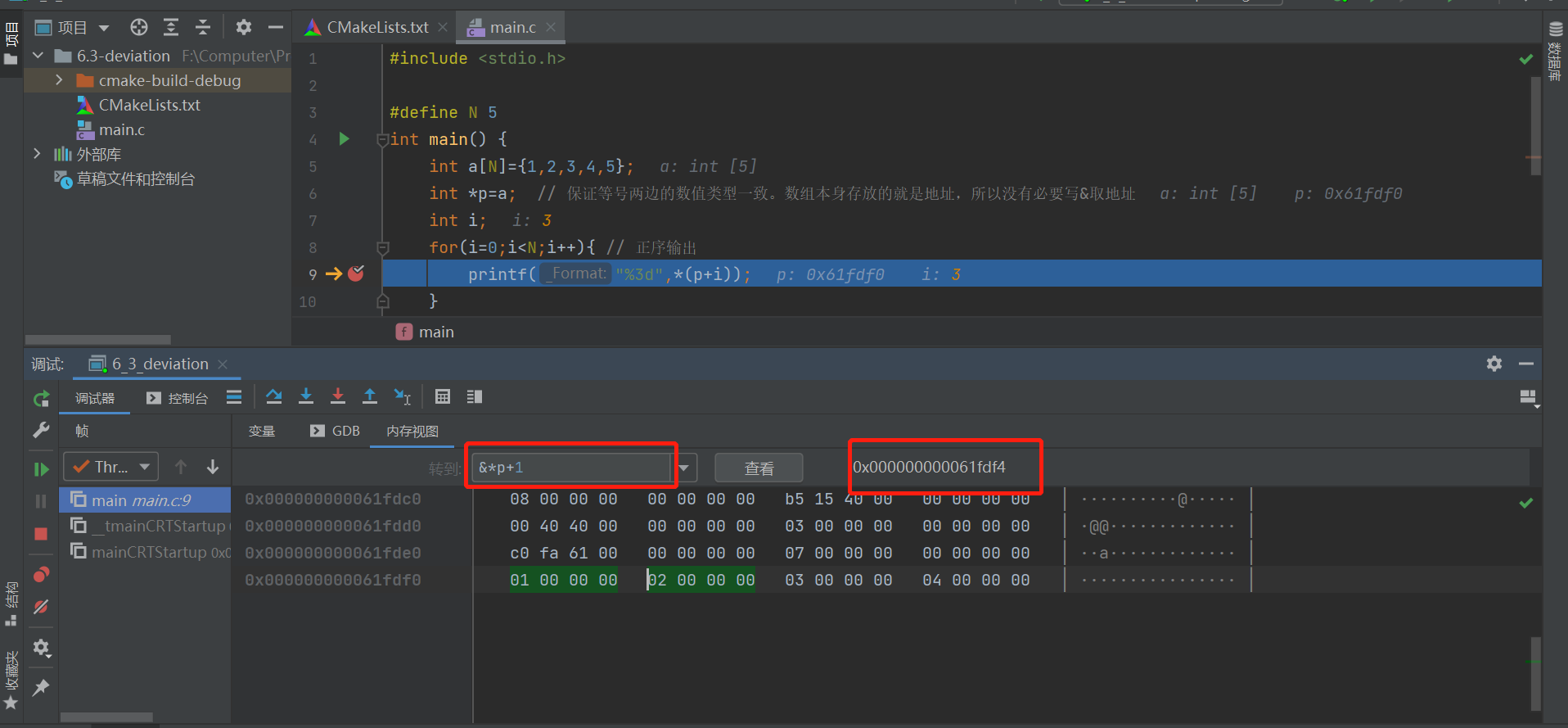Collapse the 6.3-deviation project root
The width and height of the screenshot is (1568, 728).
point(38,56)
